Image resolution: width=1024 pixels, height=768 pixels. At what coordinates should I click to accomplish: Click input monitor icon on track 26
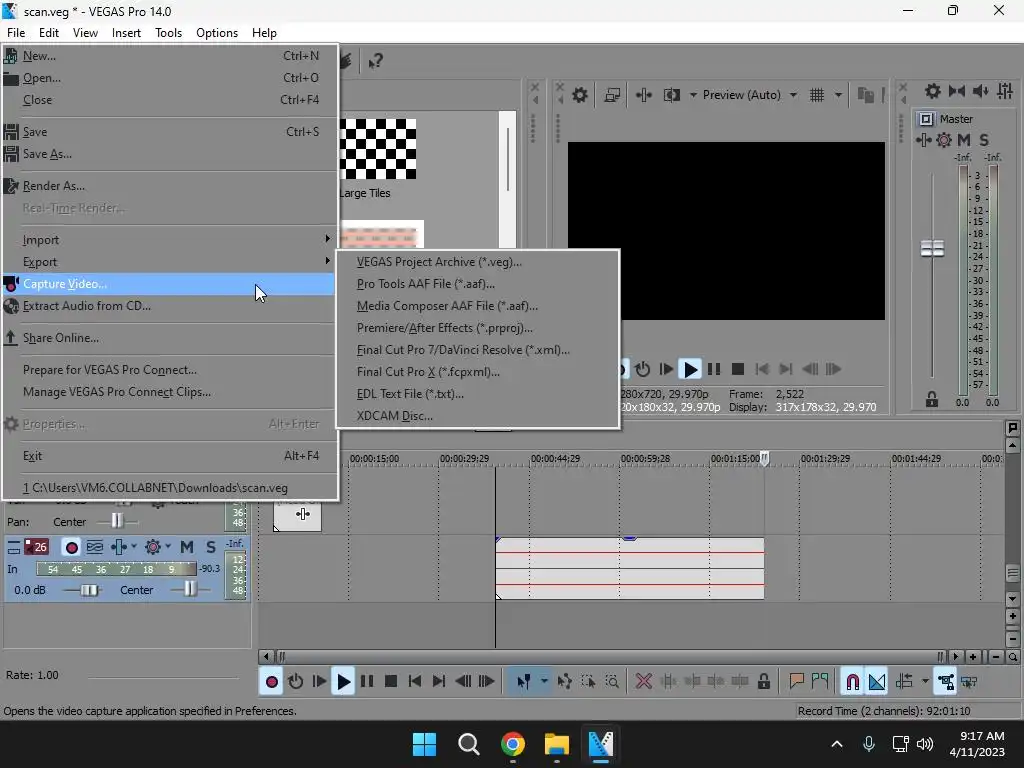click(95, 547)
